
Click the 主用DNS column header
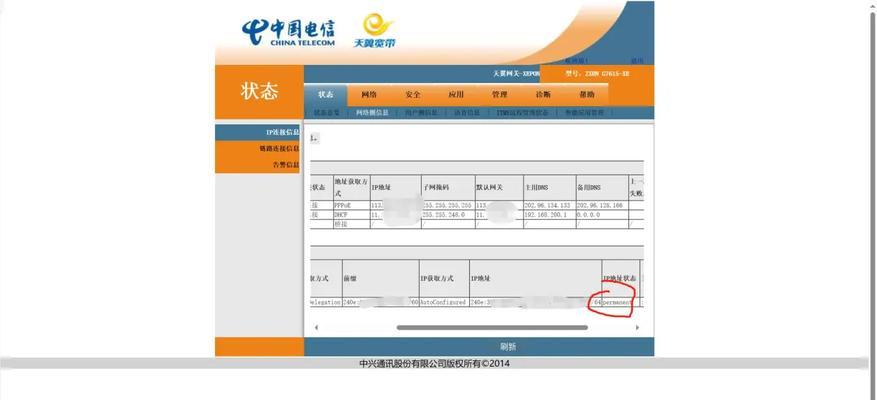tap(549, 188)
